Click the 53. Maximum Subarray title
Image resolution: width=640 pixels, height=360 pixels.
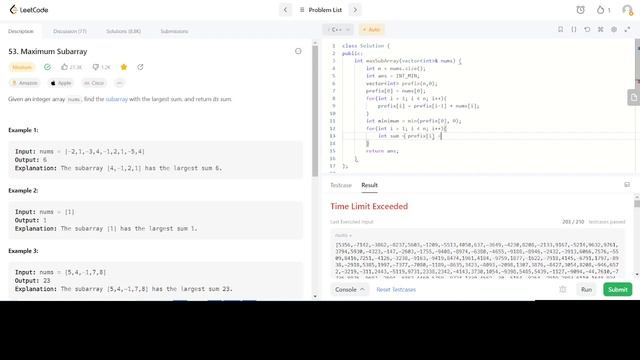48,51
